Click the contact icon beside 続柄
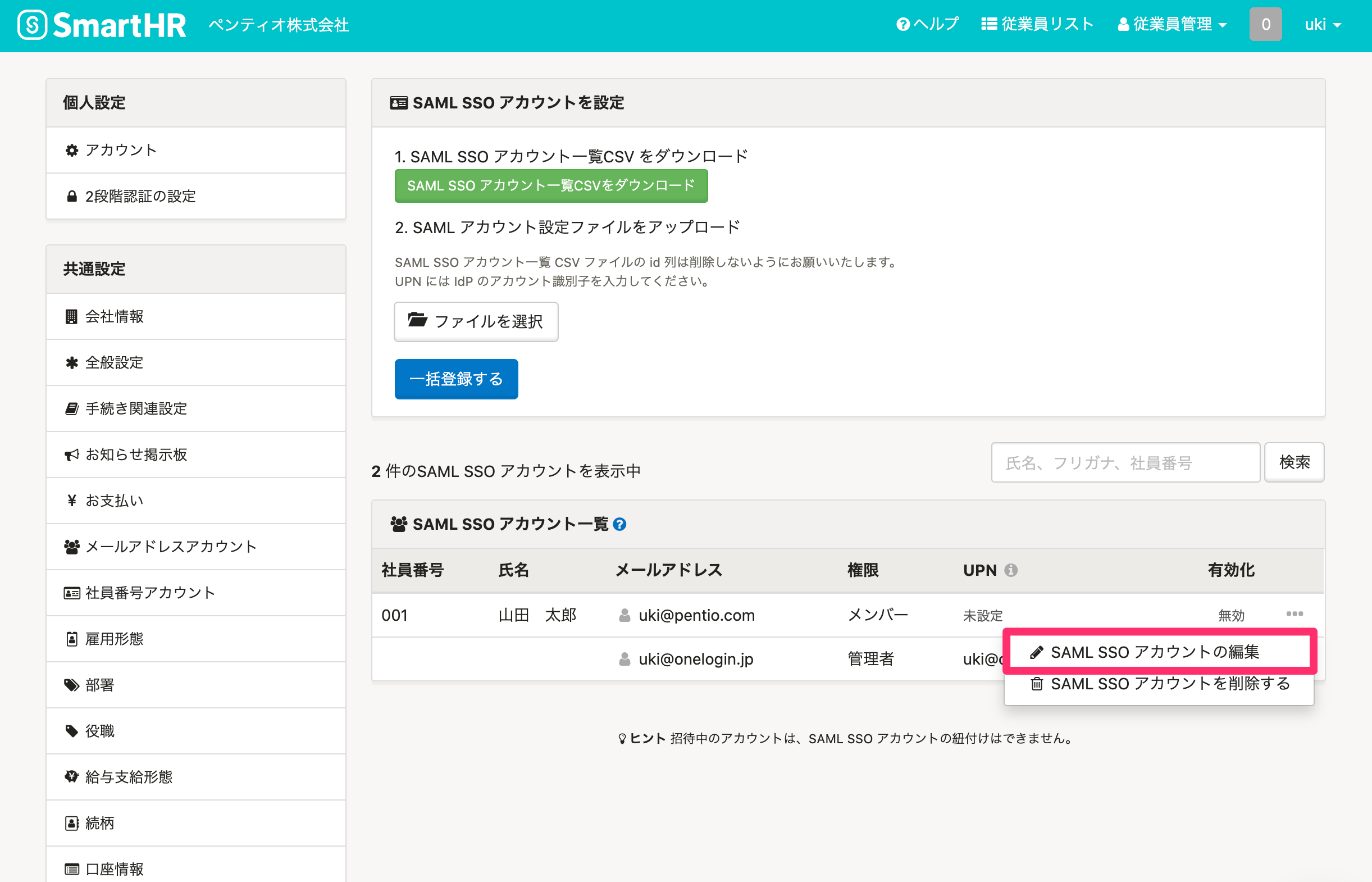The image size is (1372, 882). [x=71, y=823]
